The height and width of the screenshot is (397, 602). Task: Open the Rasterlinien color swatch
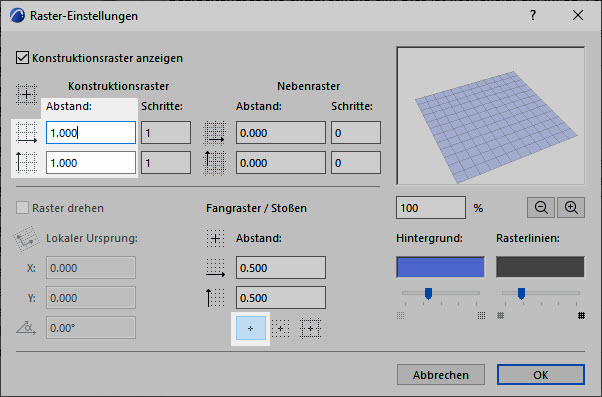[540, 267]
